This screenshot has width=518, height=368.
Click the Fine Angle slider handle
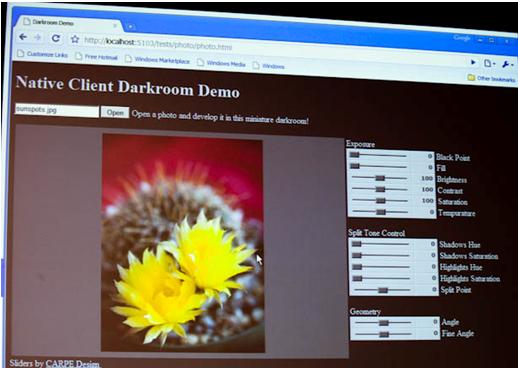[x=384, y=334]
